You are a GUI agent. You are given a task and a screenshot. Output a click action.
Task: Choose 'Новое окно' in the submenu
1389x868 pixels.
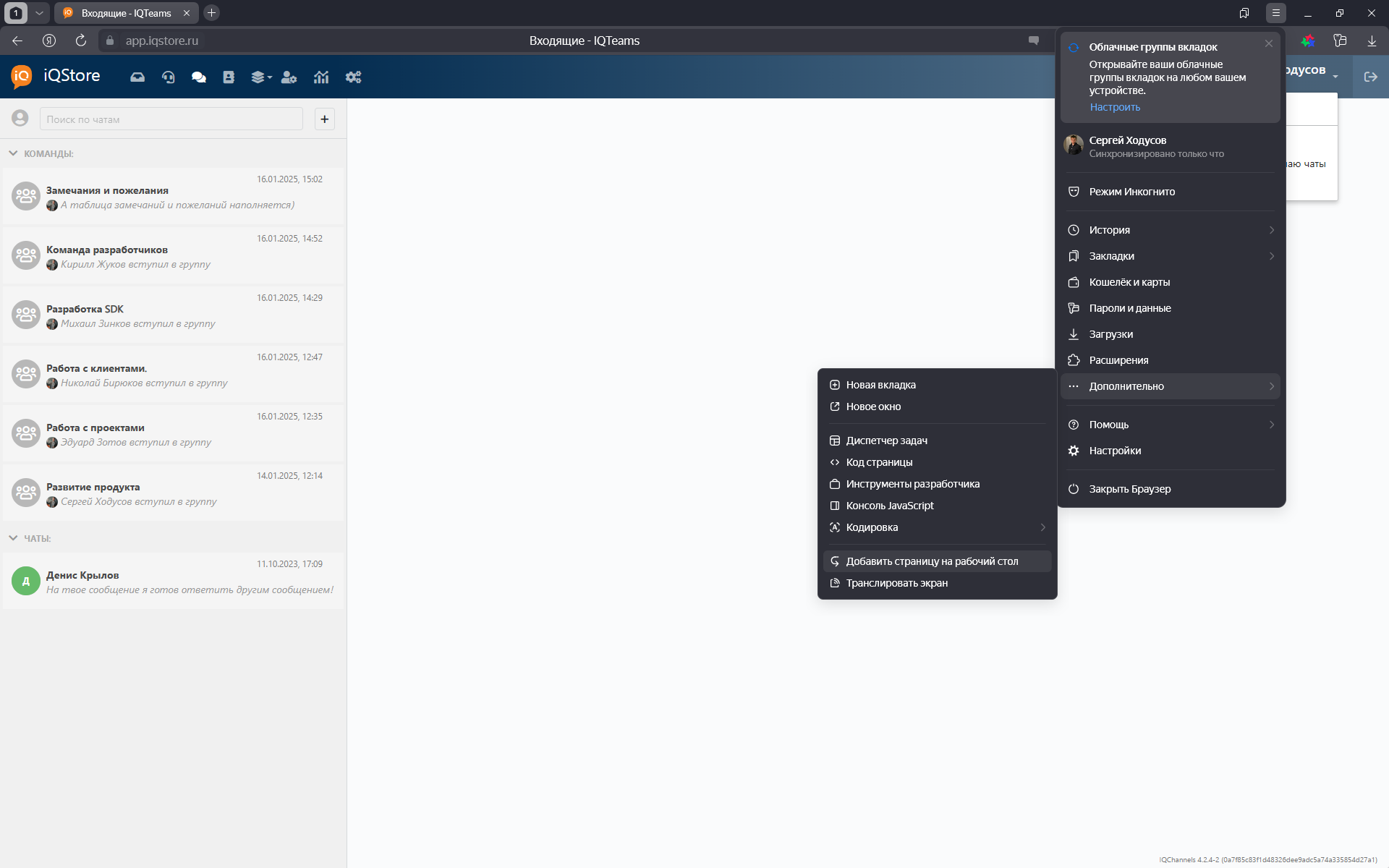(938, 407)
